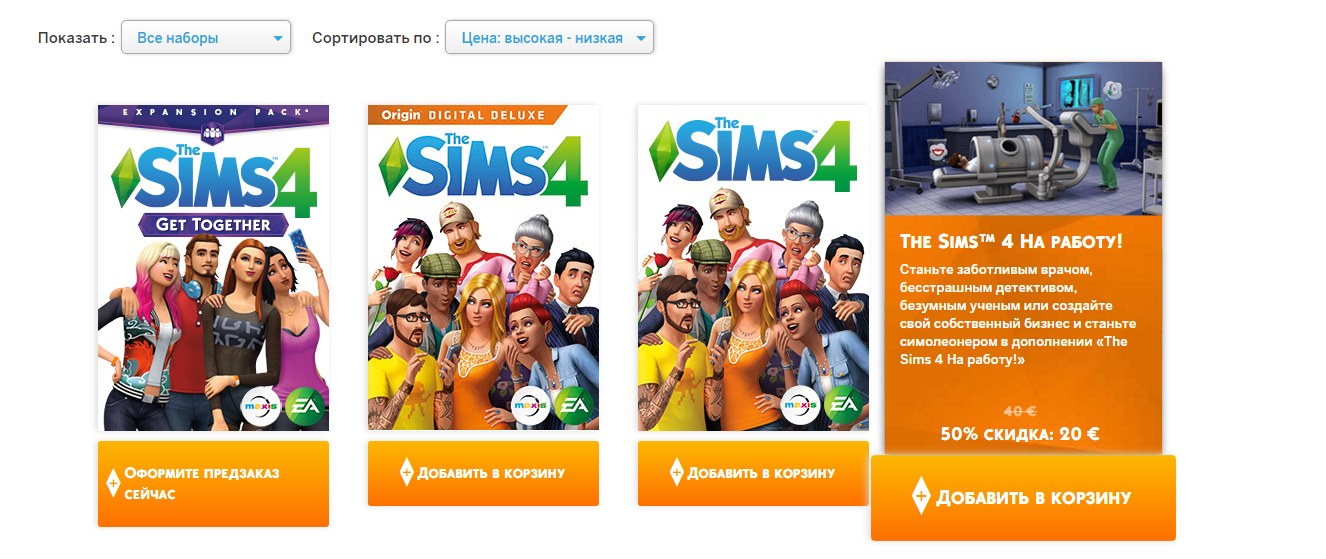Click the plus diamond icon on the На работу cart button

tap(921, 496)
